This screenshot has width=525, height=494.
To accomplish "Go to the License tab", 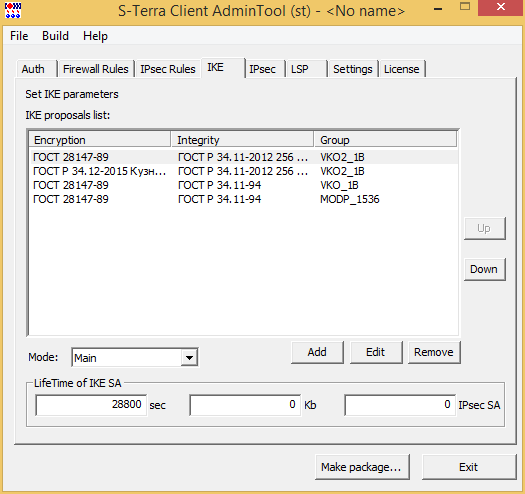I will click(402, 69).
